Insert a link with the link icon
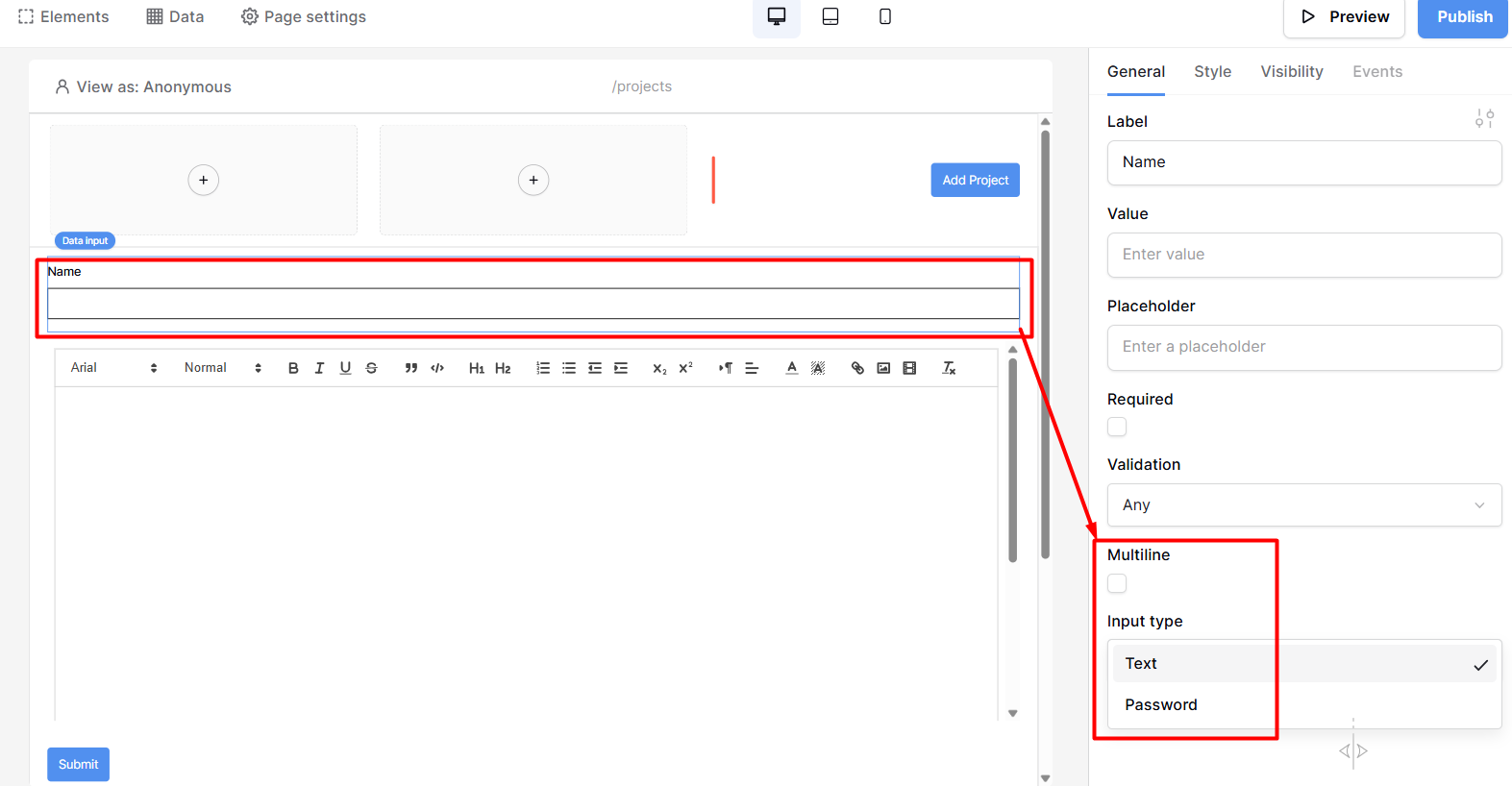Image resolution: width=1512 pixels, height=786 pixels. click(x=857, y=368)
